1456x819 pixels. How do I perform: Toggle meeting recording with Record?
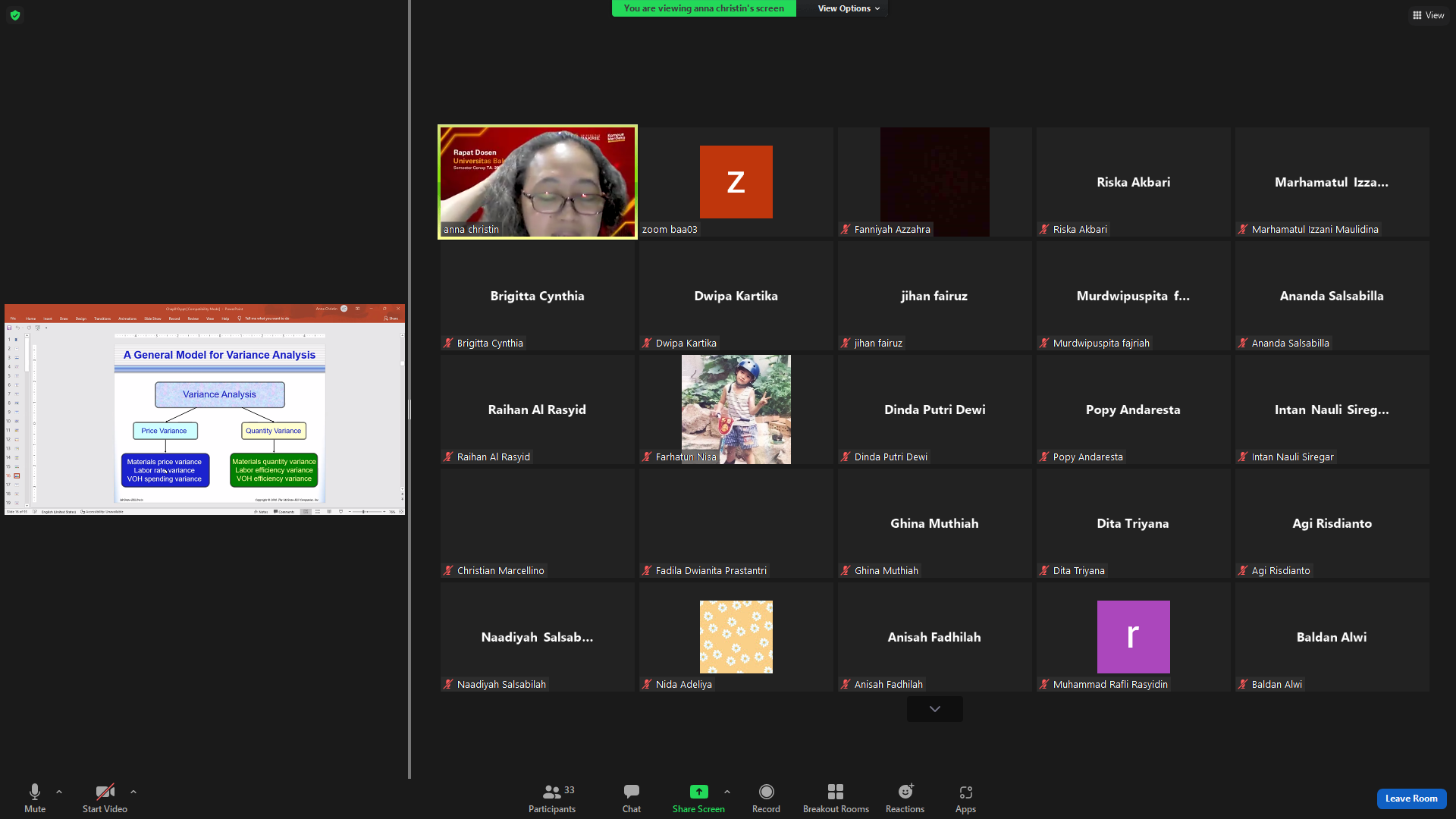pyautogui.click(x=766, y=799)
